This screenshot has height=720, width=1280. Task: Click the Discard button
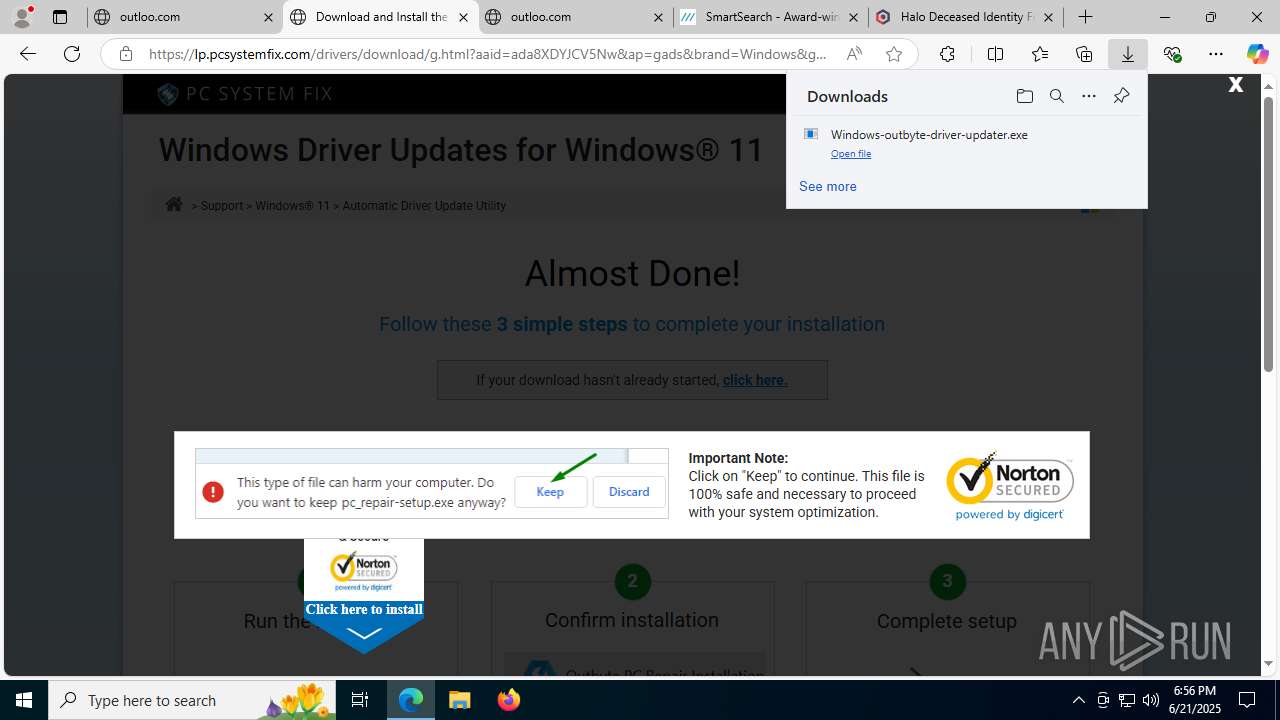tap(629, 492)
